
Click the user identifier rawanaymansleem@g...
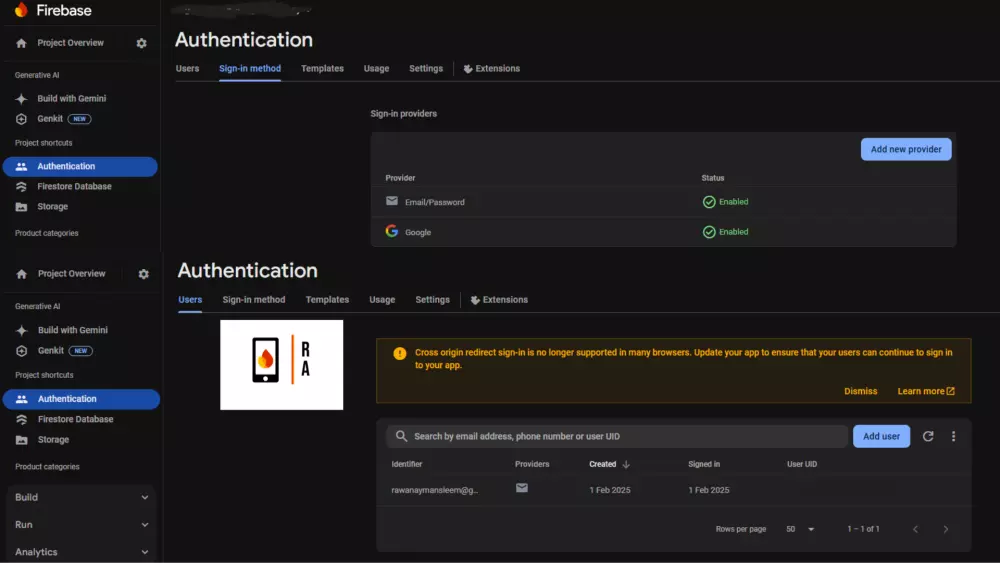click(x=434, y=490)
